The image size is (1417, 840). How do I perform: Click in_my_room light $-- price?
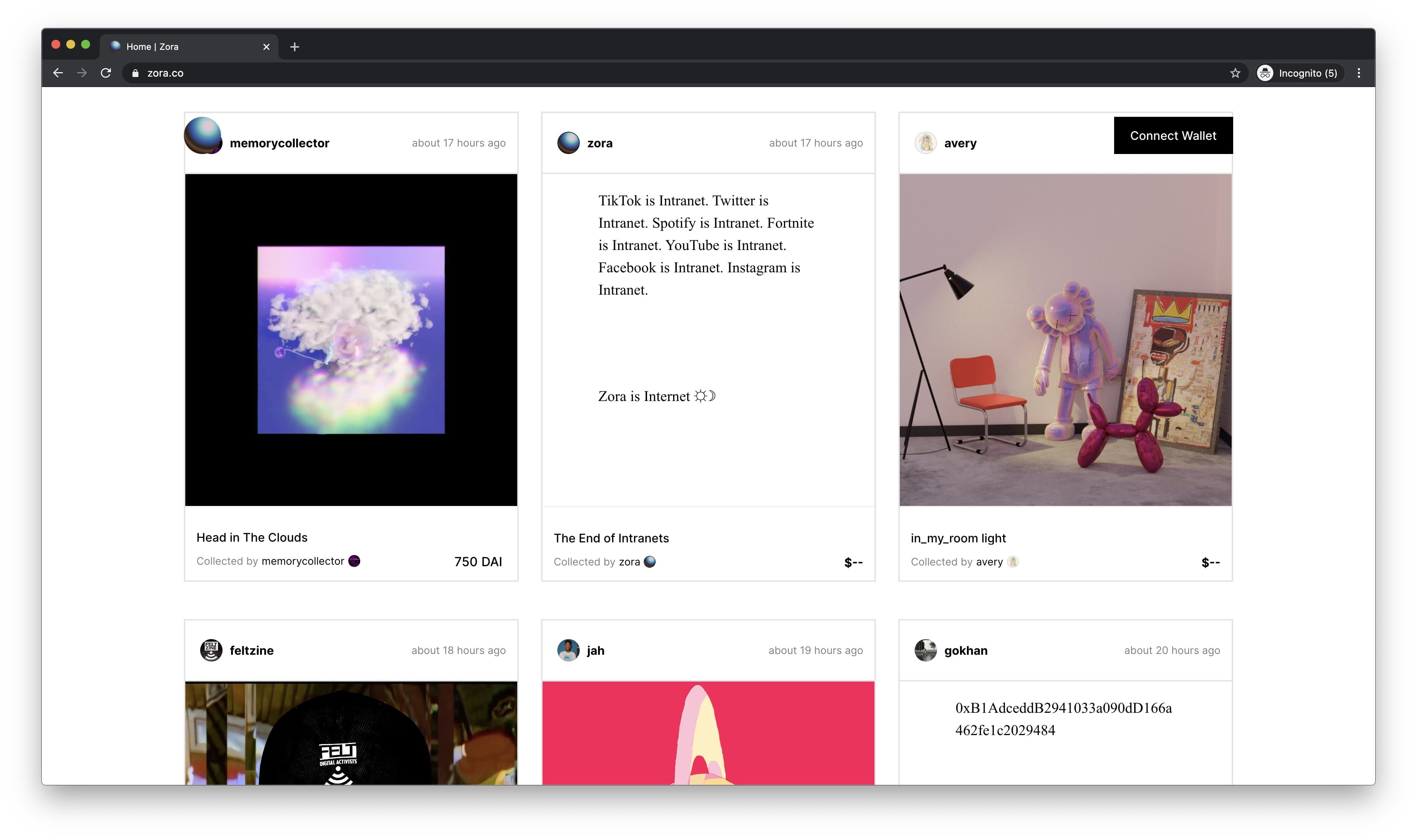pos(1210,562)
